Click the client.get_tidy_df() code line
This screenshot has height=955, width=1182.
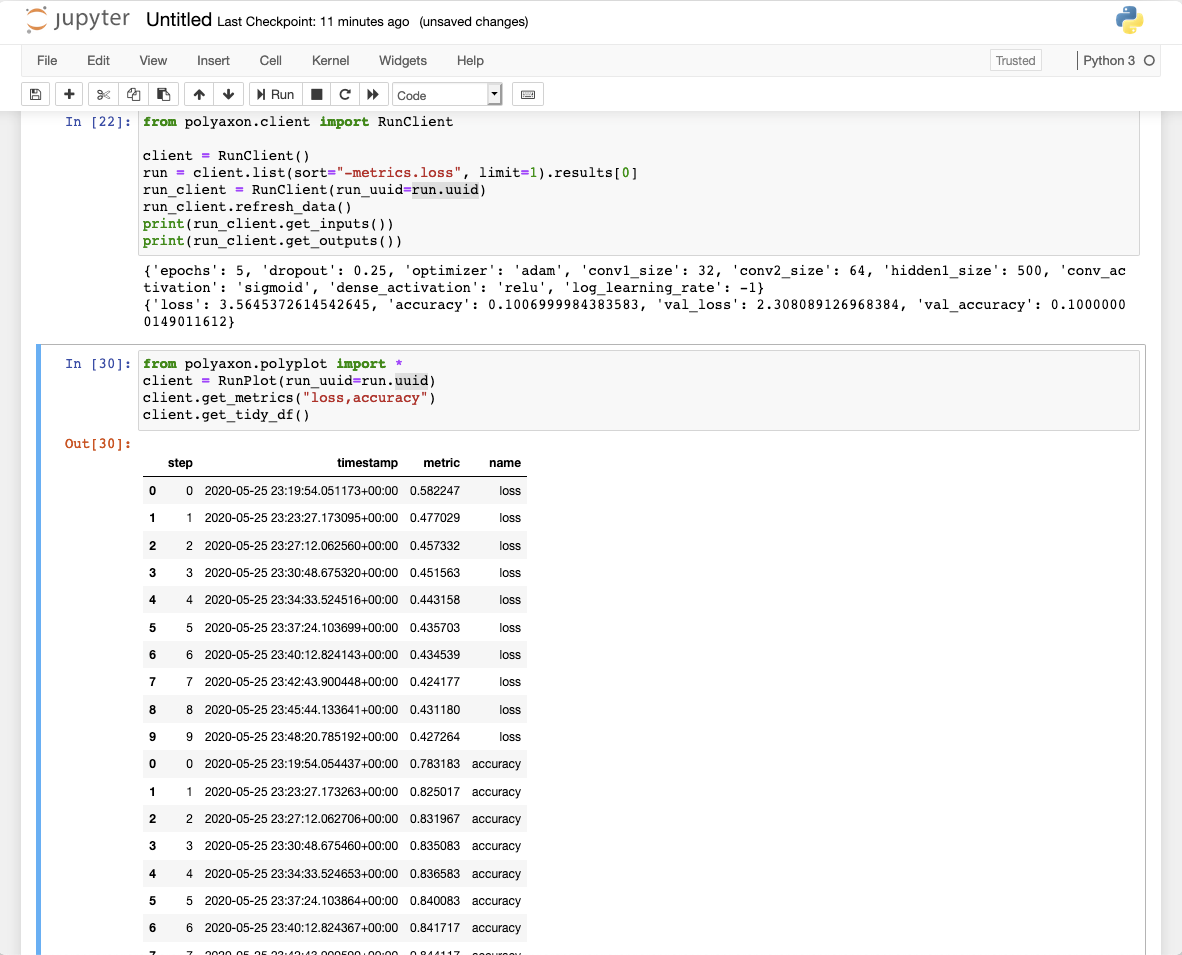click(226, 415)
